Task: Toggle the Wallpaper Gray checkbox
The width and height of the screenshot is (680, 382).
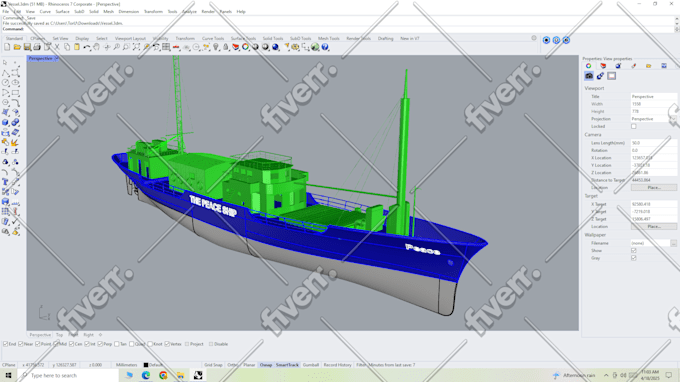Action: pyautogui.click(x=634, y=258)
